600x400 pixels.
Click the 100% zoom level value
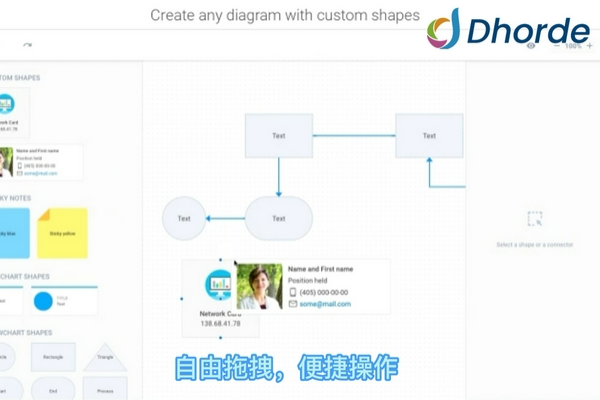click(x=574, y=45)
